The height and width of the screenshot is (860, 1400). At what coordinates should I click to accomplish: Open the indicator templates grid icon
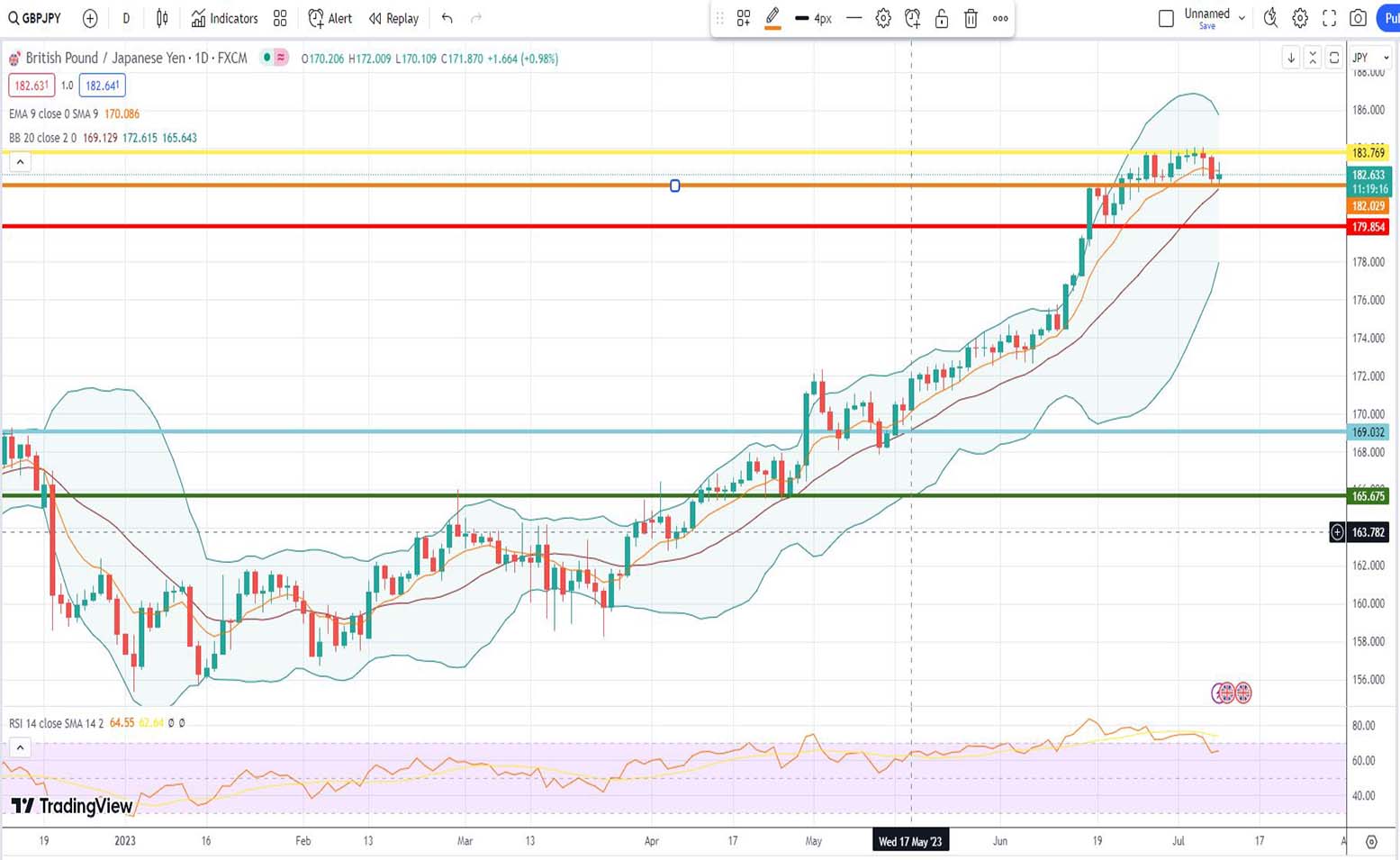[280, 18]
